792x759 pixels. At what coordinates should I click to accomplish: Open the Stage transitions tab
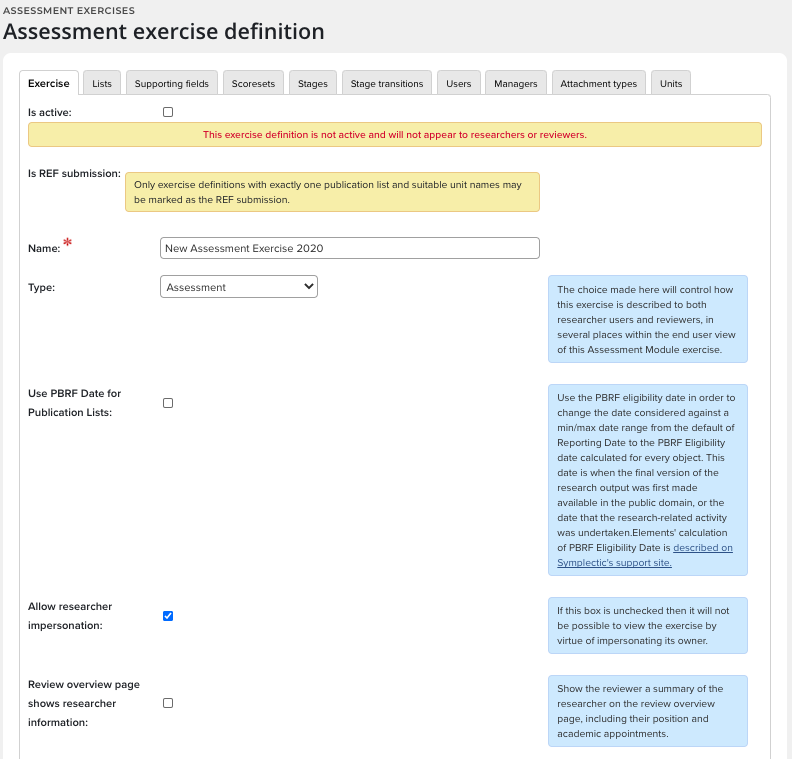point(387,83)
